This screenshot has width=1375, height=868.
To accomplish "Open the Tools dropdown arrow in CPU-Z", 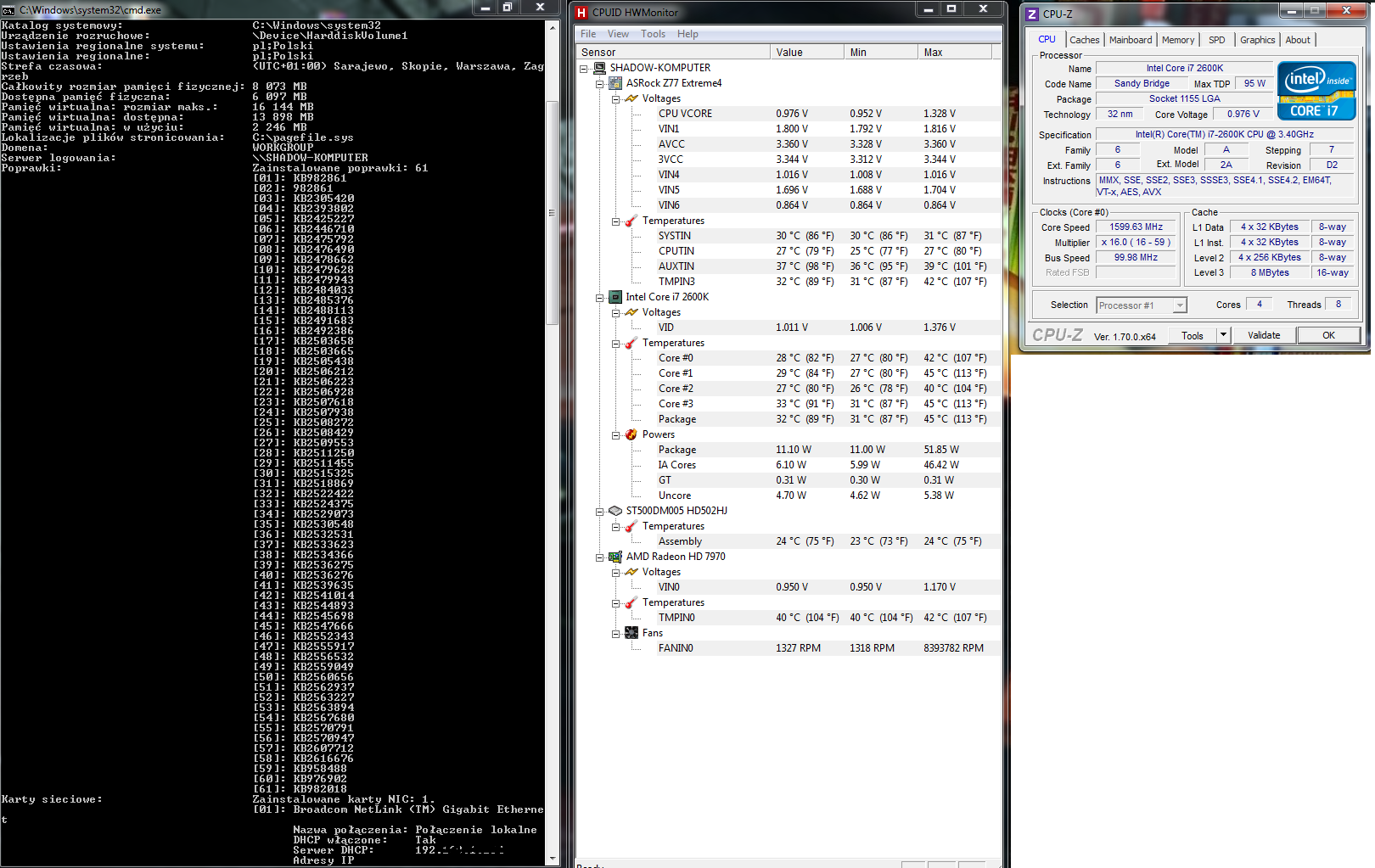I will (x=1223, y=335).
